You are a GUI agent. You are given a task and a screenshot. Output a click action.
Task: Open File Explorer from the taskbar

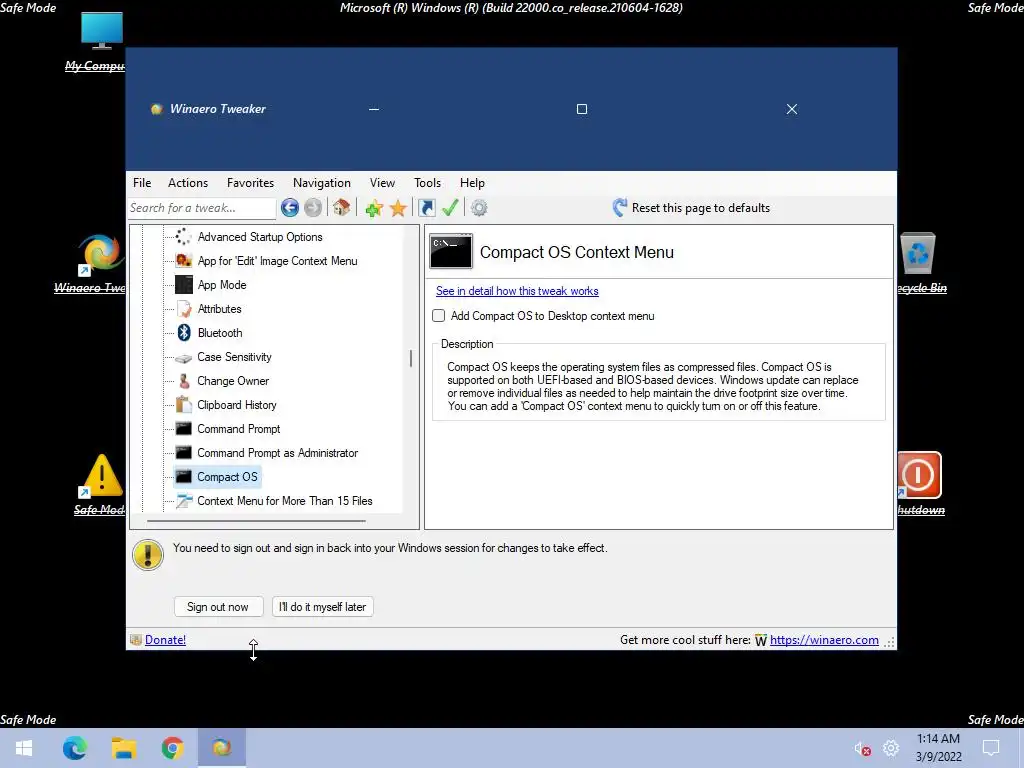tap(123, 748)
